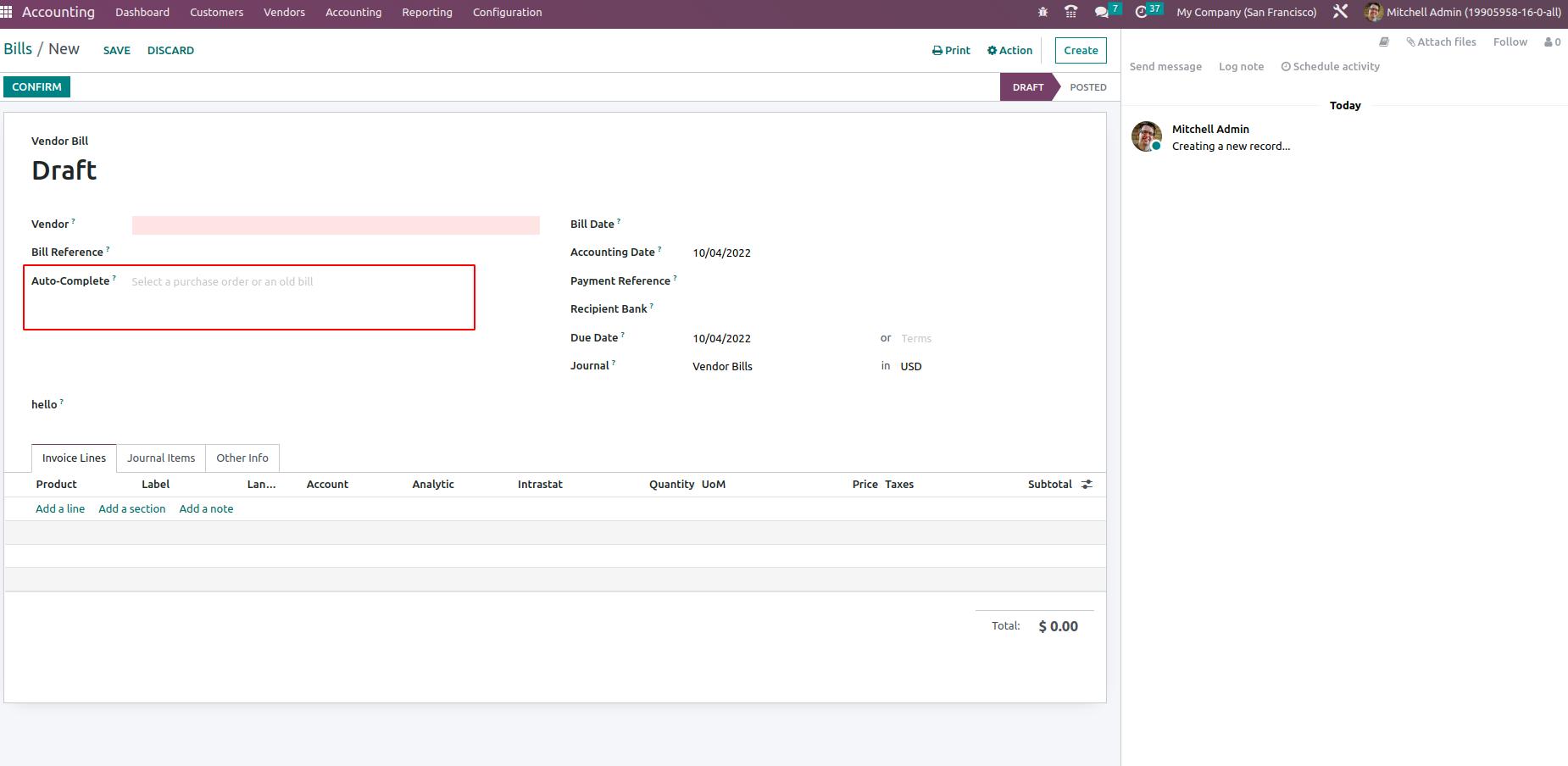Click the Print button
Viewport: 1568px width, 766px height.
point(951,50)
